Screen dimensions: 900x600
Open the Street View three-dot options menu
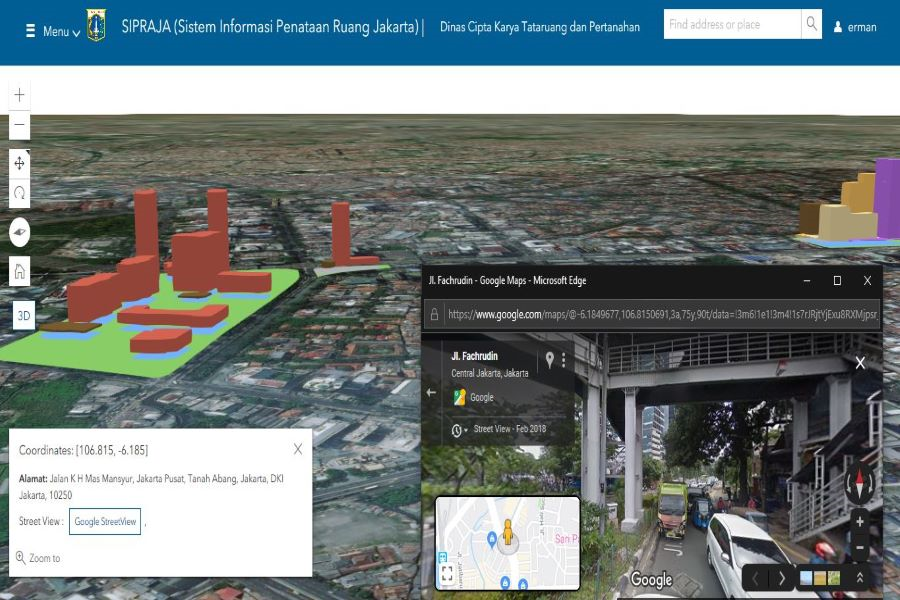tap(564, 360)
